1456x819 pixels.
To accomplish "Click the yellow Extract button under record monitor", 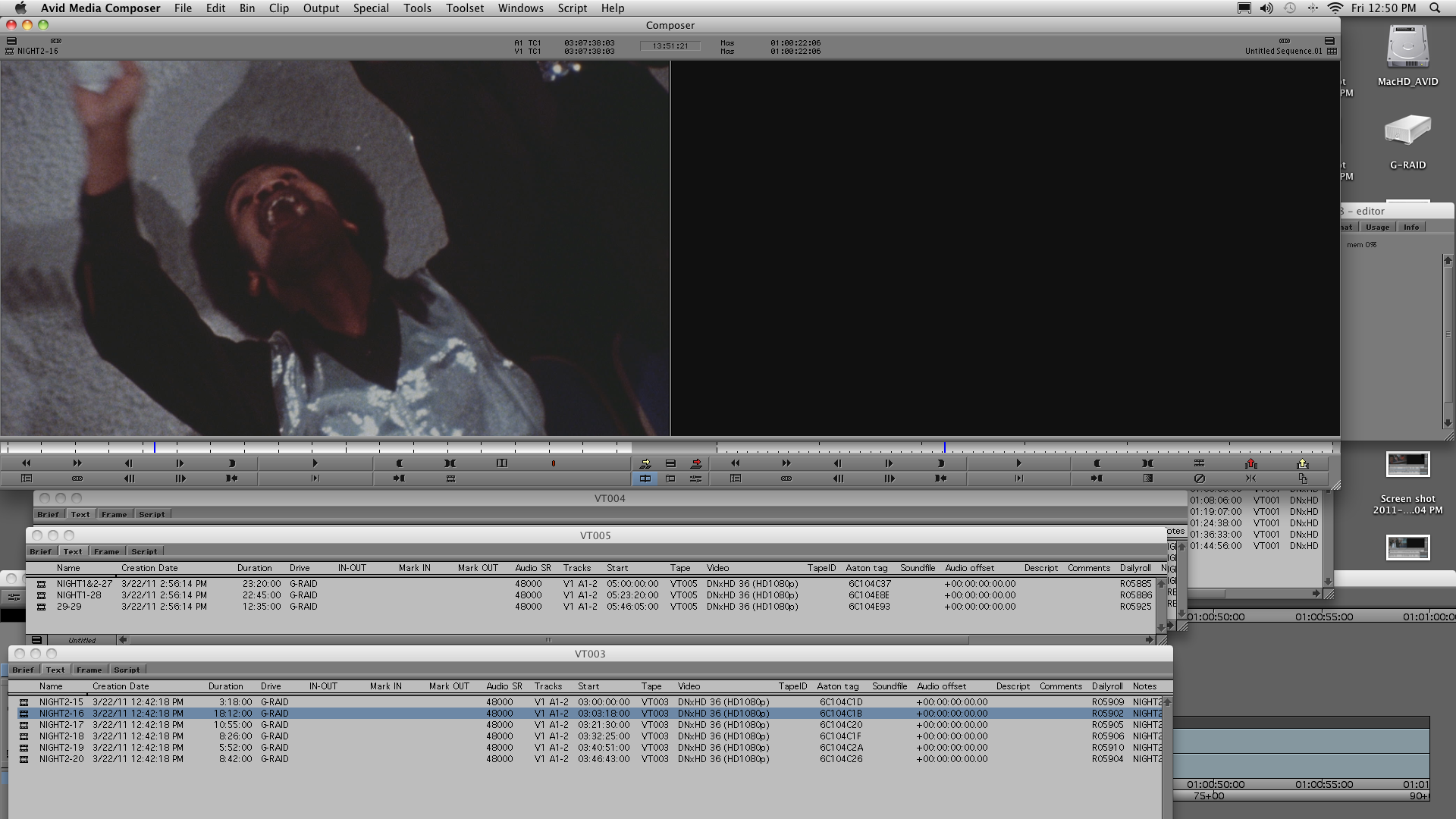I will (1302, 463).
